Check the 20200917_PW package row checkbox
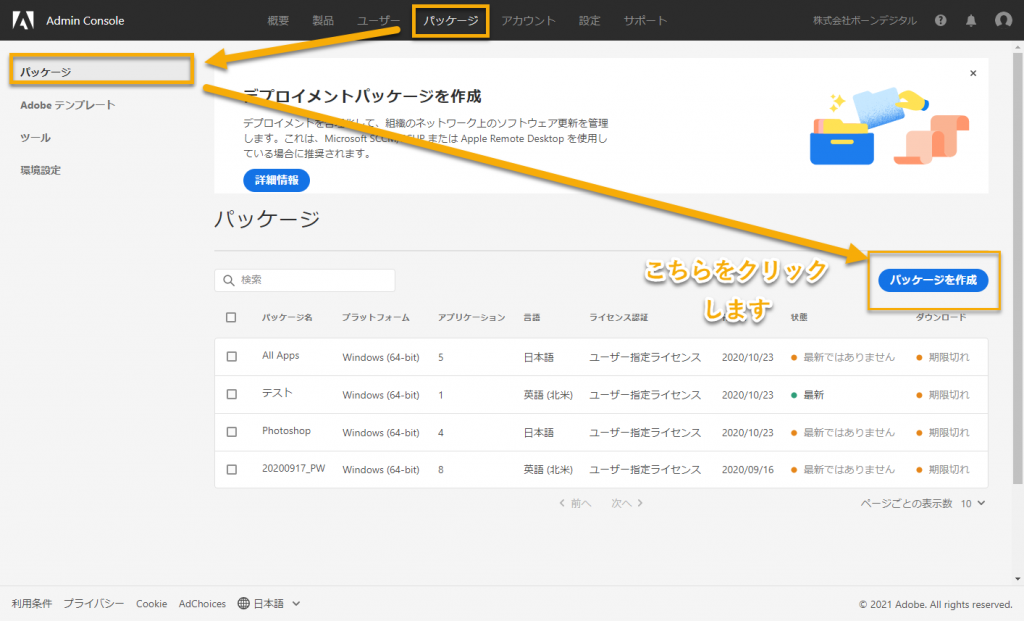Viewport: 1024px width, 621px height. pos(232,470)
